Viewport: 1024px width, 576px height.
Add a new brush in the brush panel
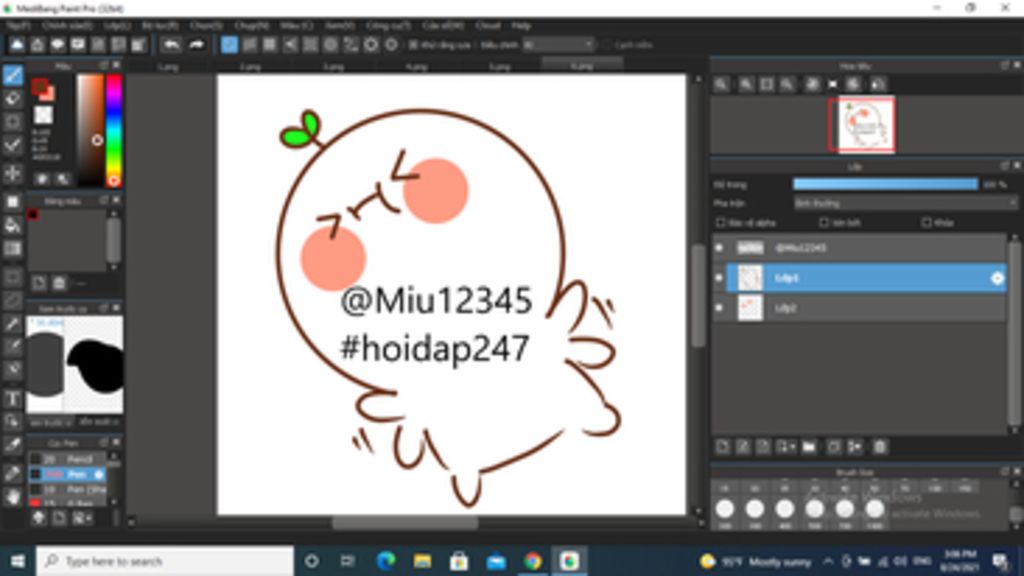[59, 518]
